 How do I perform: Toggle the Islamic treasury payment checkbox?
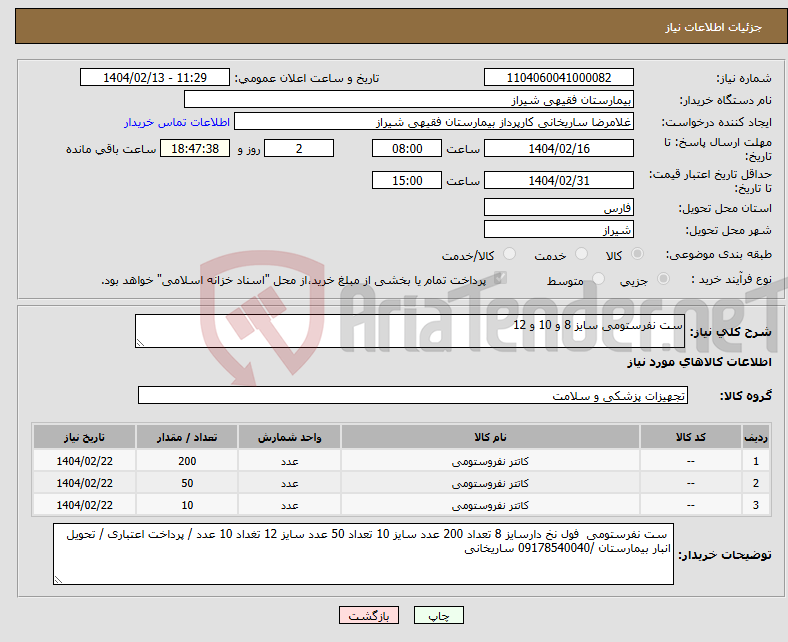(500, 278)
